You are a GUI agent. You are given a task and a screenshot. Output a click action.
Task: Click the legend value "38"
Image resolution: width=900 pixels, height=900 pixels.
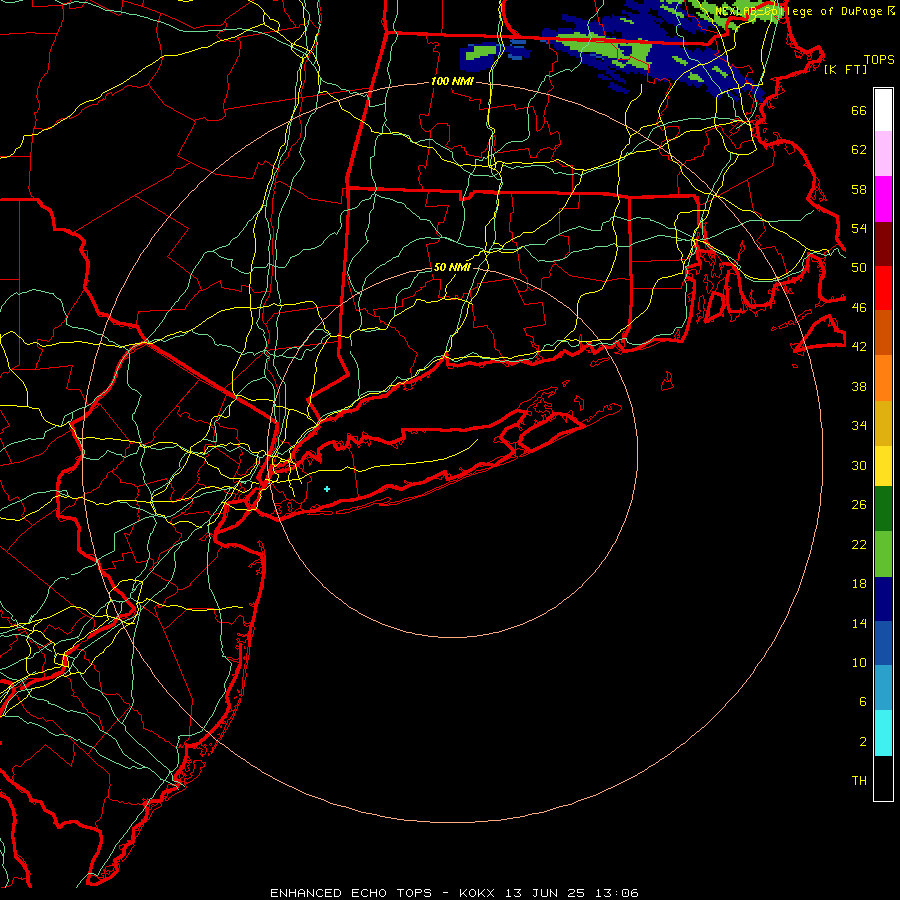click(x=859, y=386)
